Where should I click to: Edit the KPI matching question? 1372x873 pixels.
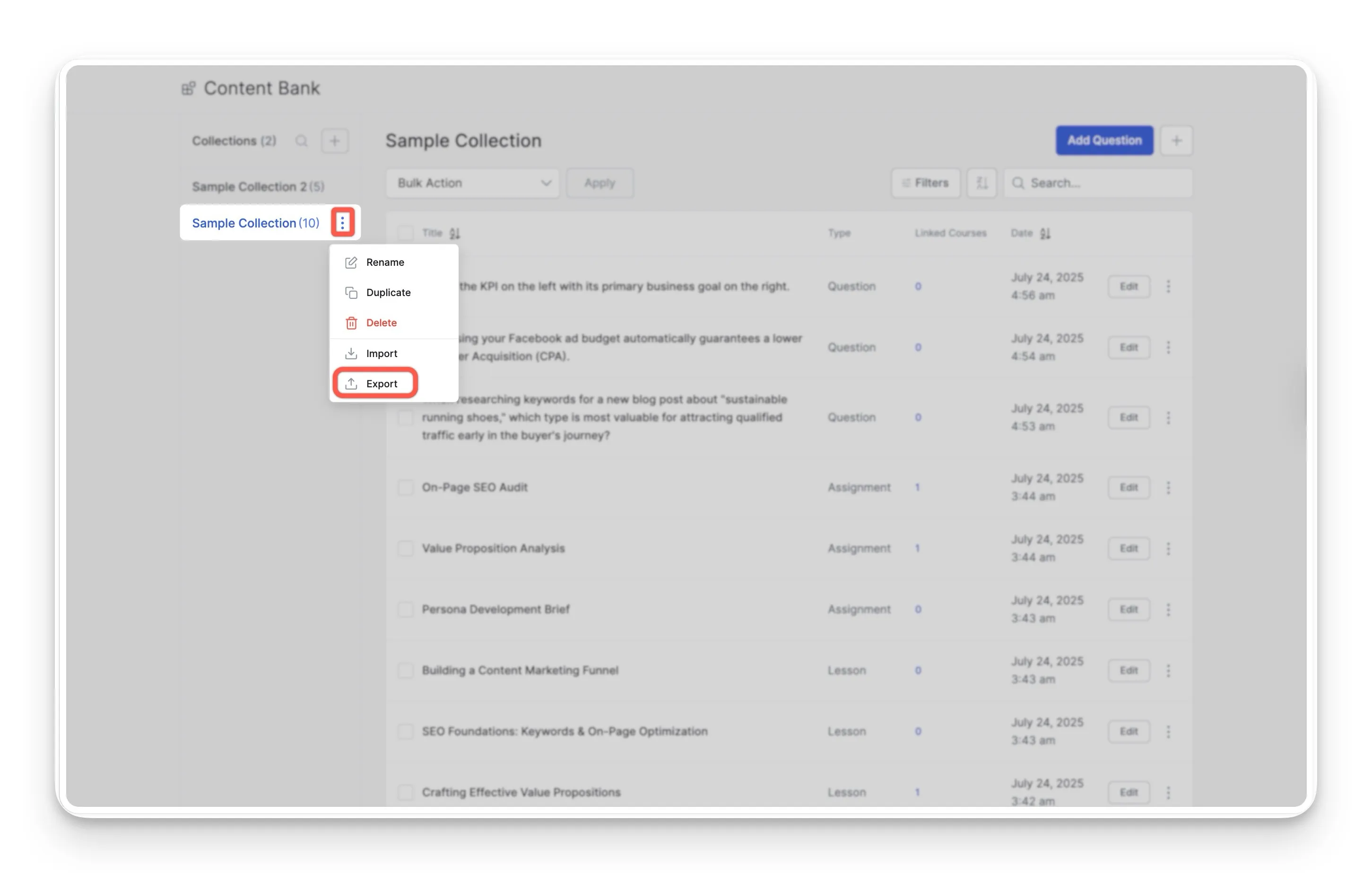point(1128,286)
